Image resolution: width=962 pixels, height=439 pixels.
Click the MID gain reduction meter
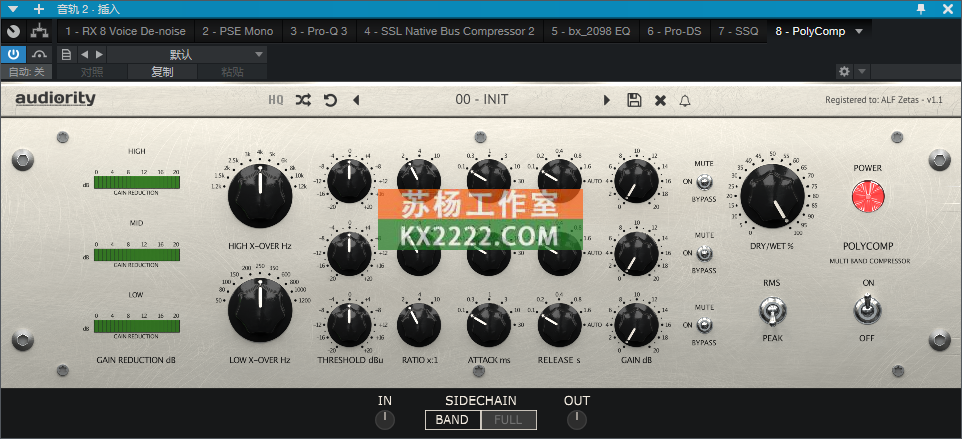click(137, 254)
